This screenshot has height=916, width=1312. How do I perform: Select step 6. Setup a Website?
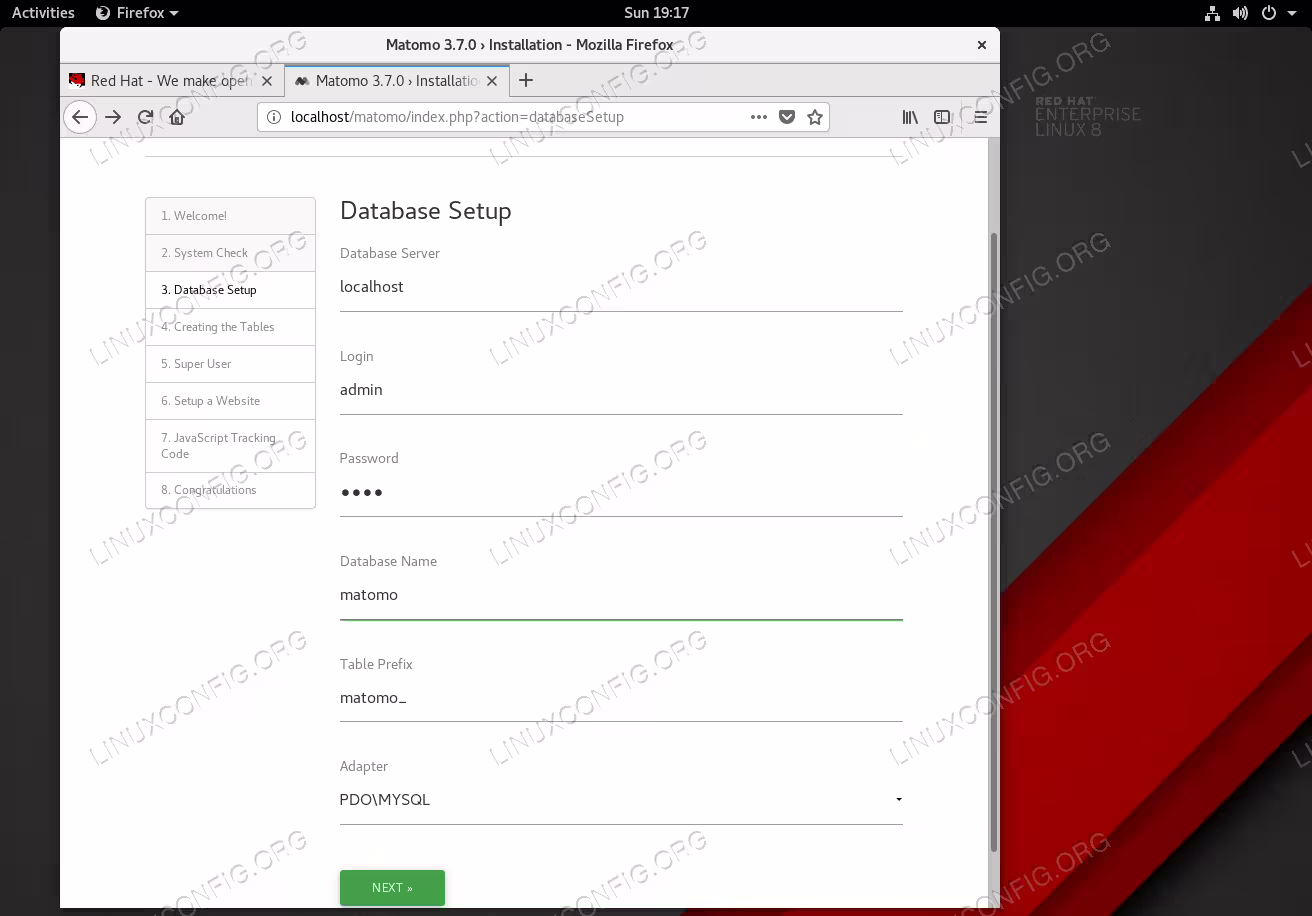(230, 401)
